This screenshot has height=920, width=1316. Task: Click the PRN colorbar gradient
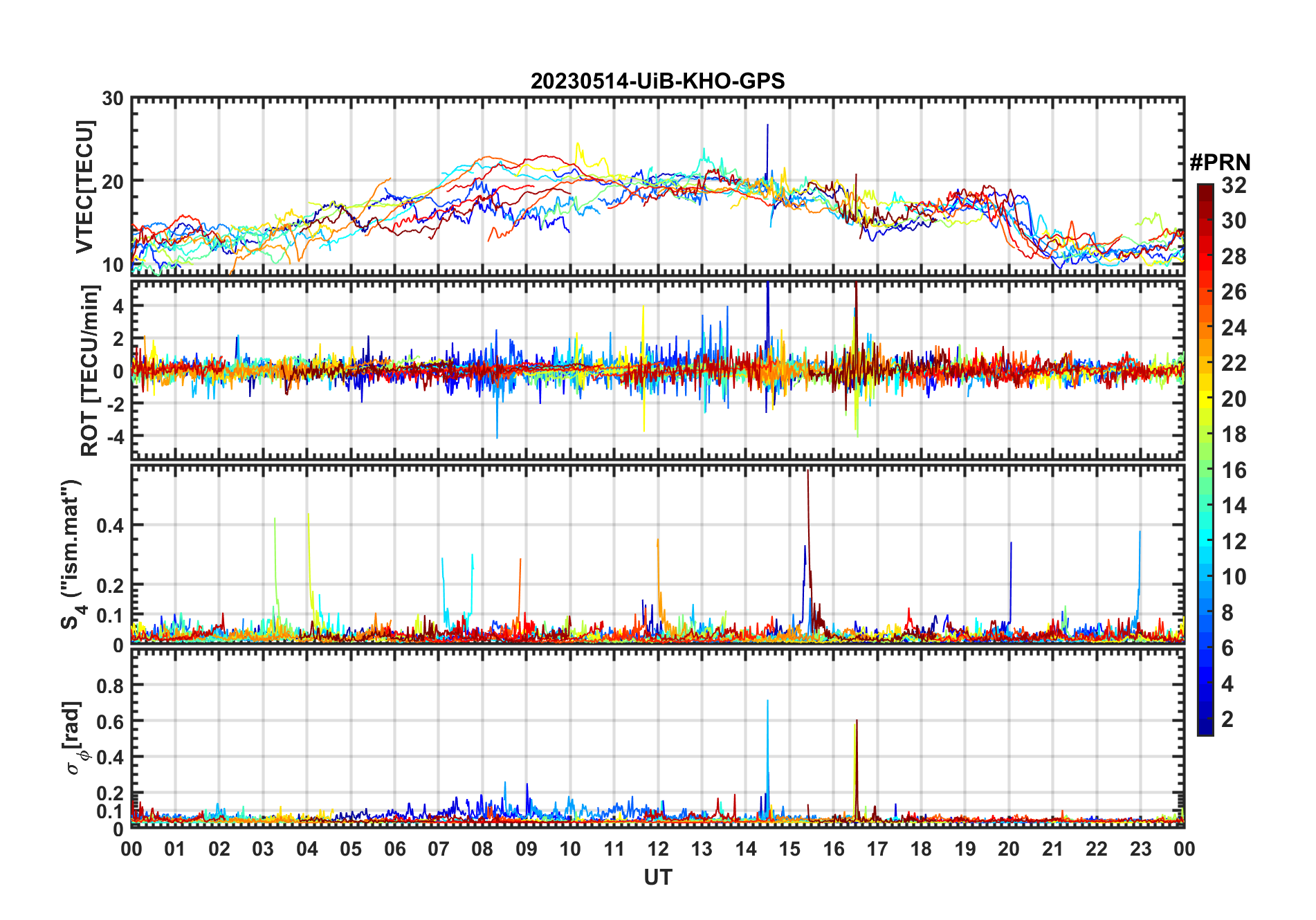pyautogui.click(x=1205, y=459)
